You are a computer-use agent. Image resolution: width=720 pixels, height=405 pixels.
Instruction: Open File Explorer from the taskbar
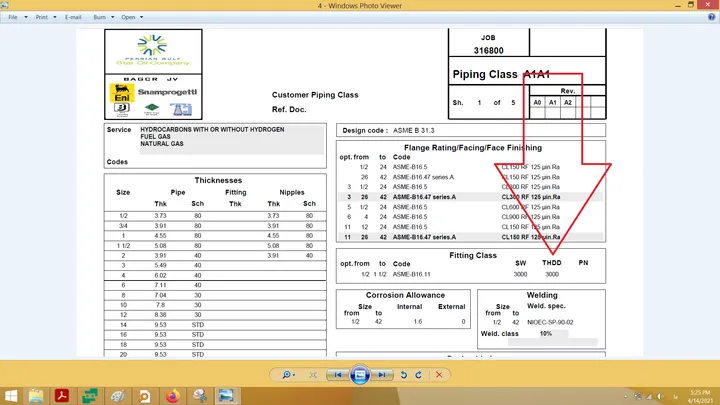[x=36, y=396]
